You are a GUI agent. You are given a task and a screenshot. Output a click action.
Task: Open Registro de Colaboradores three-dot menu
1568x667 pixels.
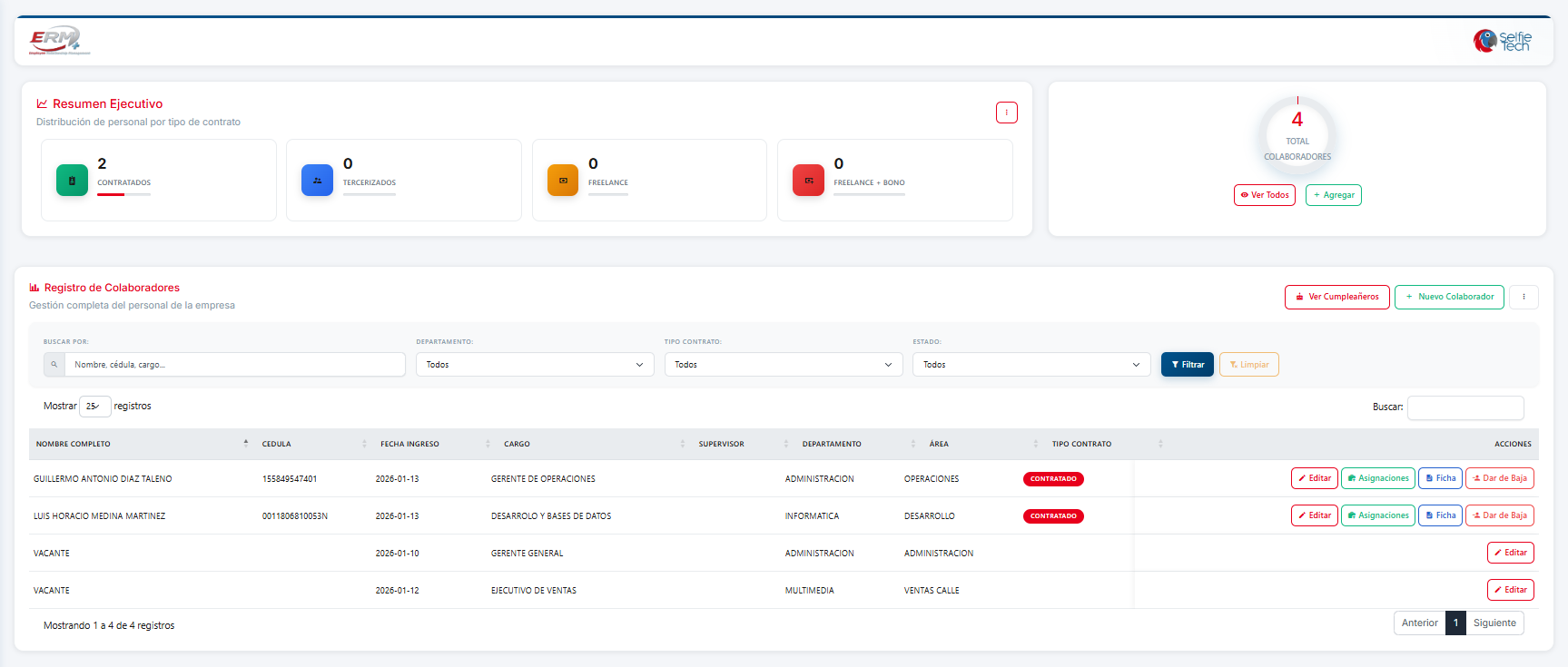[1524, 297]
